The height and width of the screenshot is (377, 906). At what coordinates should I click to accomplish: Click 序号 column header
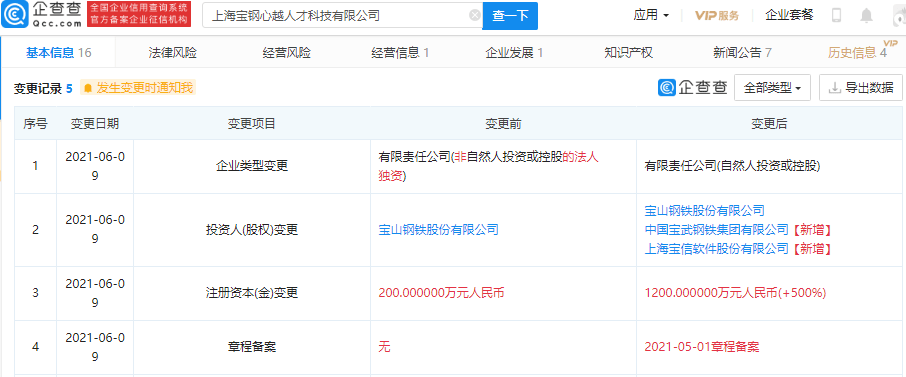click(x=35, y=124)
